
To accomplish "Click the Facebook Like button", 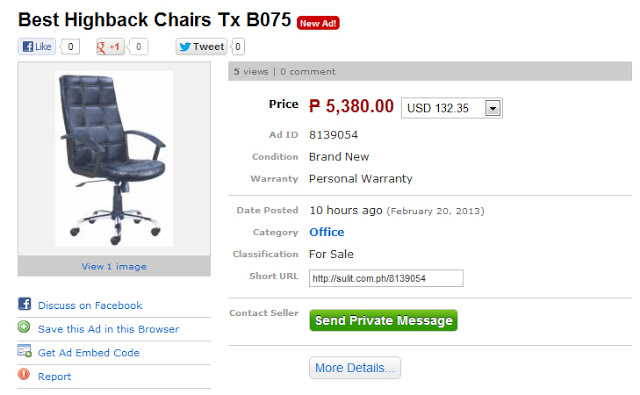I will coord(36,47).
